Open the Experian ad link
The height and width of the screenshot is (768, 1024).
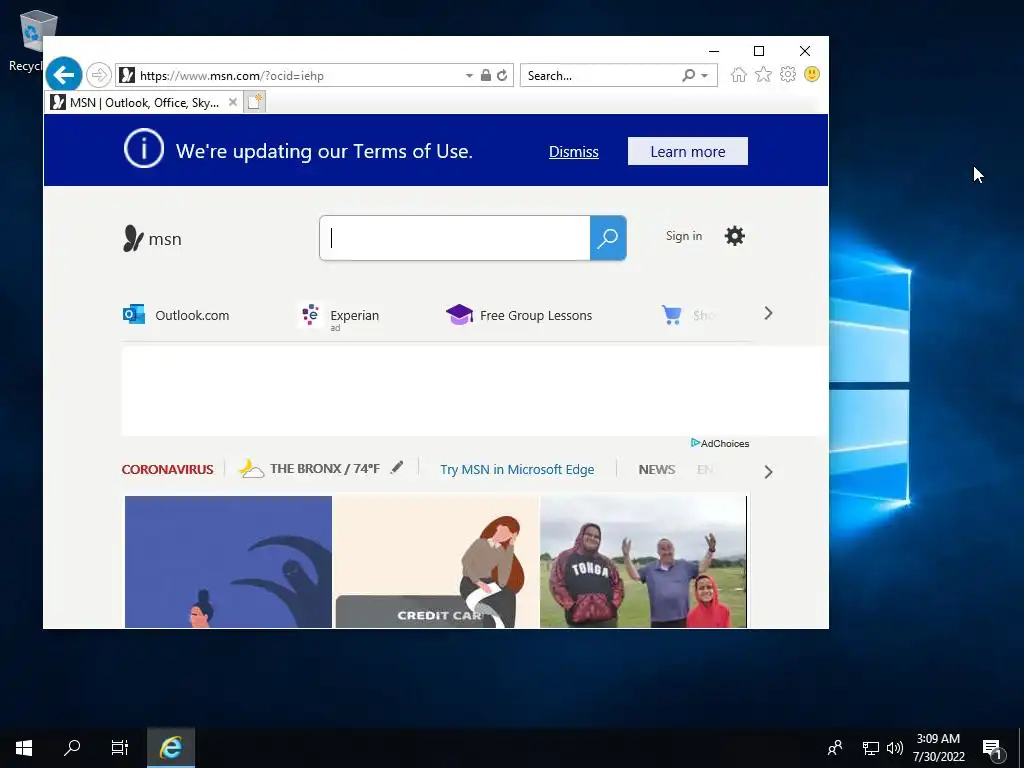pos(340,316)
